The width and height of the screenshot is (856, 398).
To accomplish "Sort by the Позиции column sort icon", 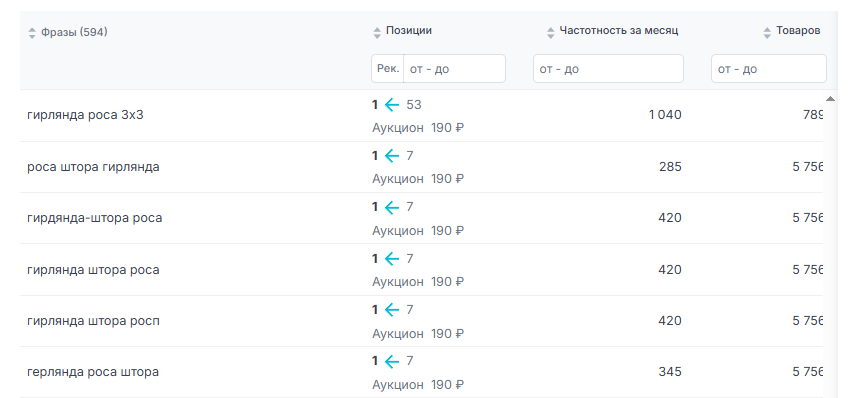I will coord(377,33).
